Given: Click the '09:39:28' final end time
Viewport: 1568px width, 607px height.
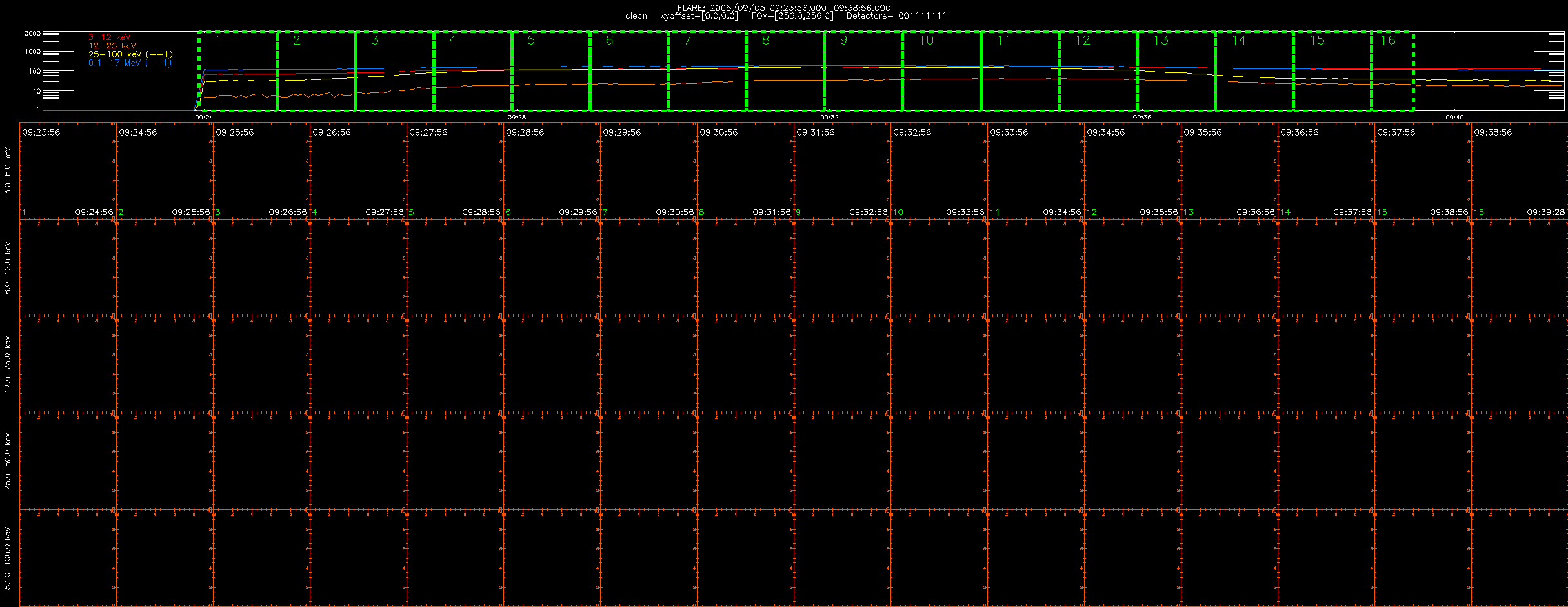Looking at the screenshot, I should [x=1546, y=212].
